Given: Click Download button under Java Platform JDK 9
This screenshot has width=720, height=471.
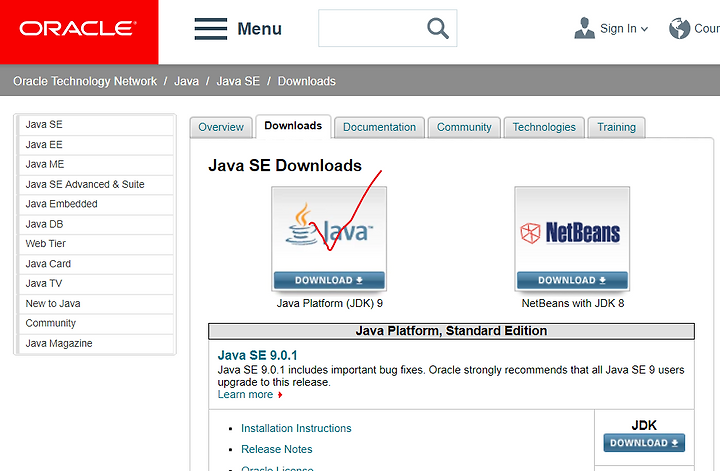Looking at the screenshot, I should click(x=329, y=280).
